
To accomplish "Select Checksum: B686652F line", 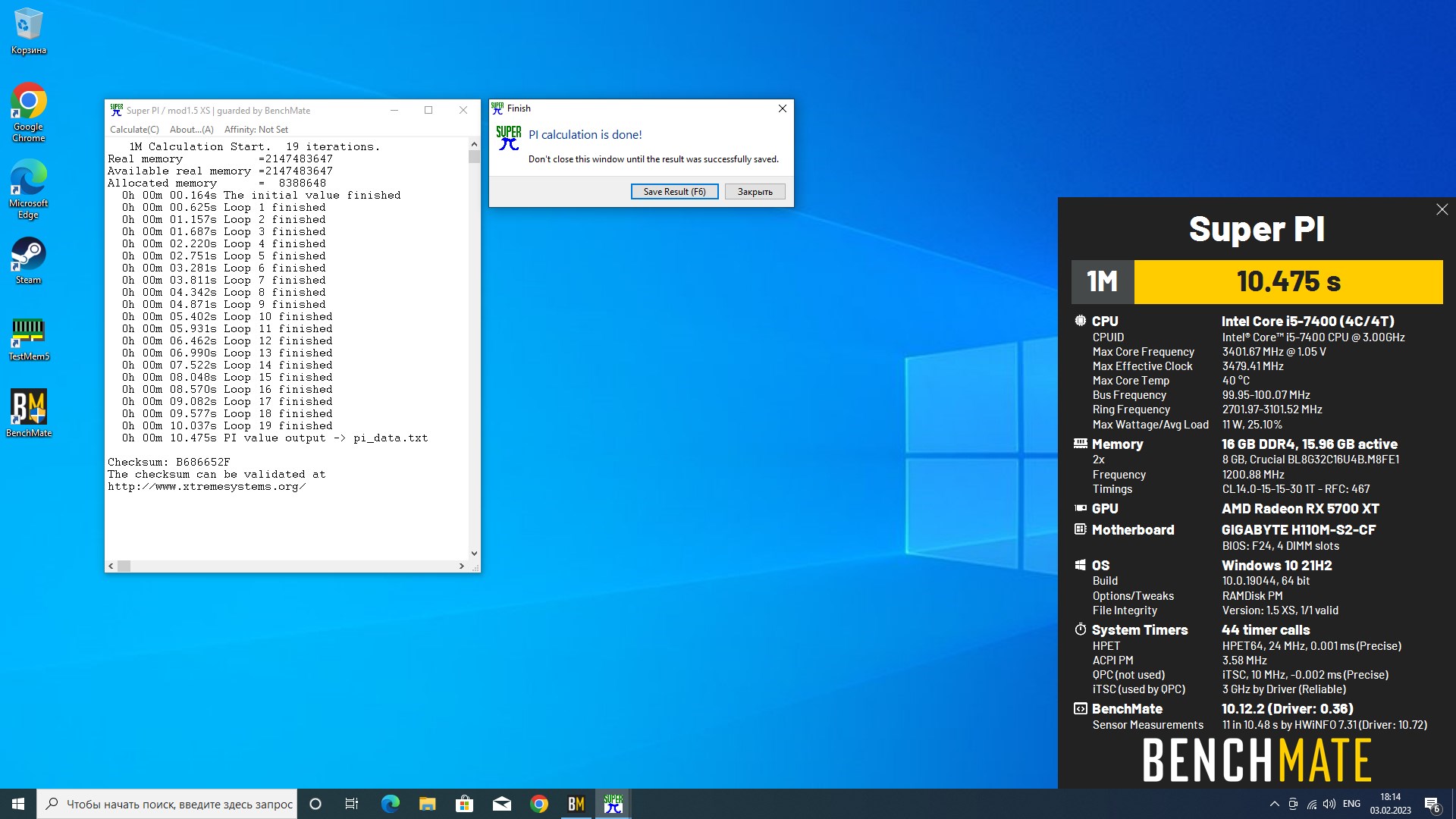I will tap(168, 462).
